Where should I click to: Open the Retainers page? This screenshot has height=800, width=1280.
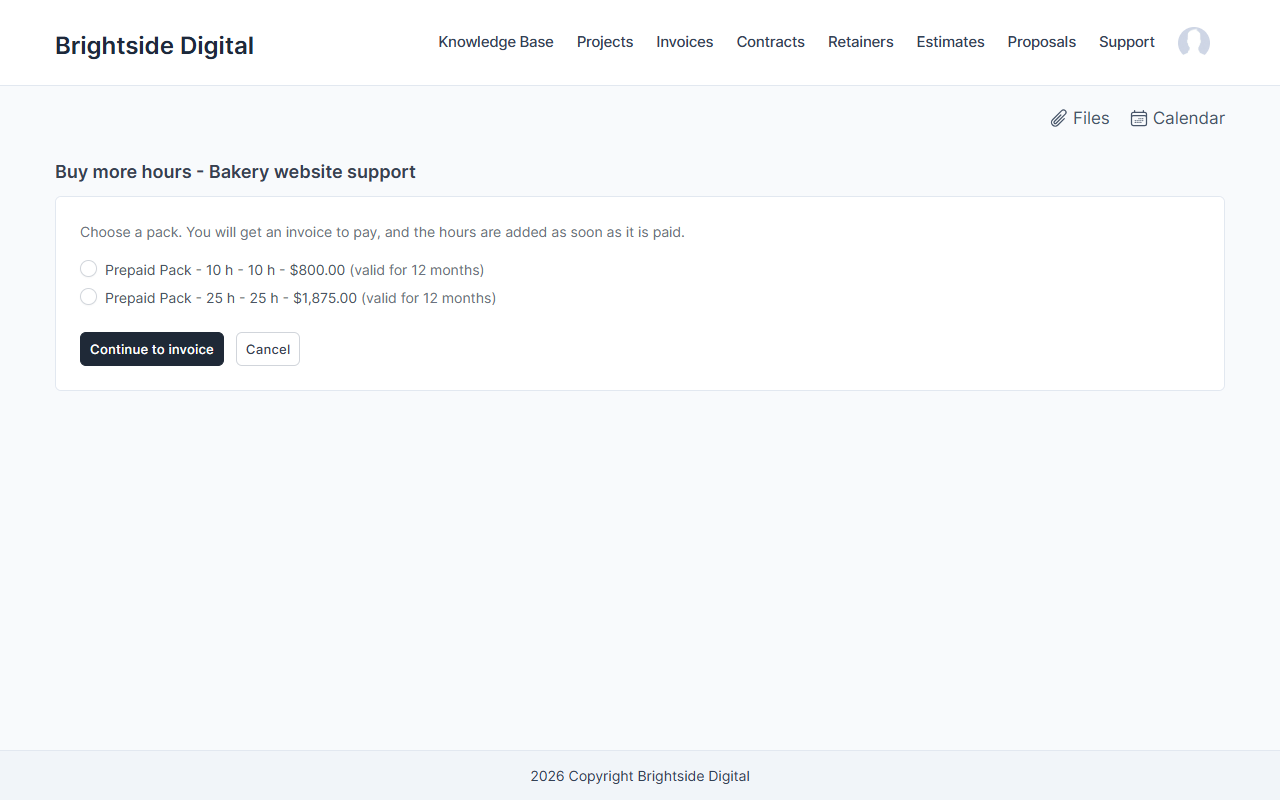pos(861,42)
